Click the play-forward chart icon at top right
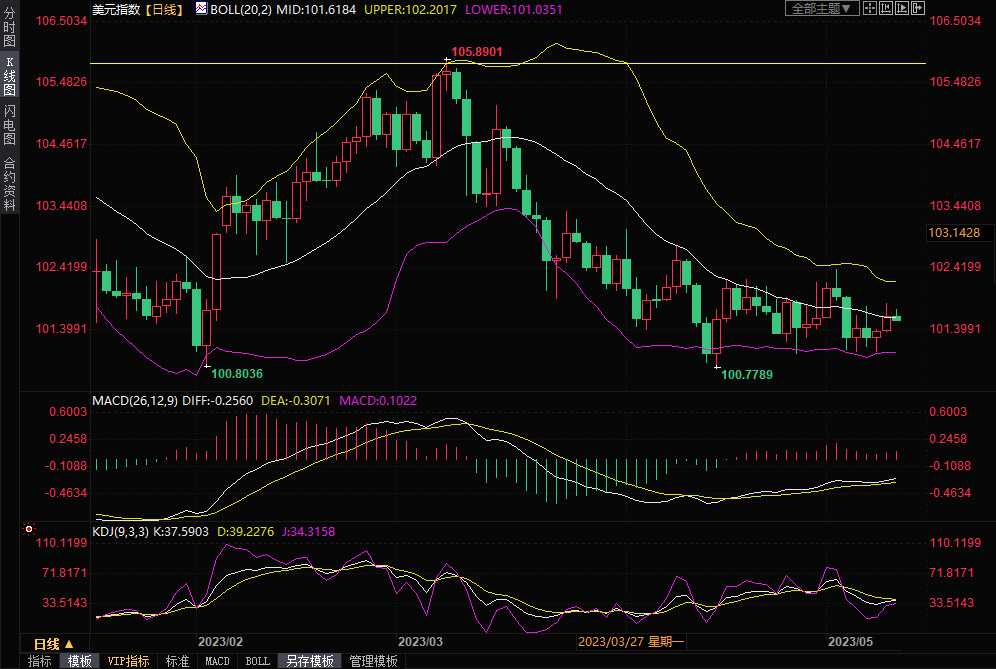 point(901,8)
